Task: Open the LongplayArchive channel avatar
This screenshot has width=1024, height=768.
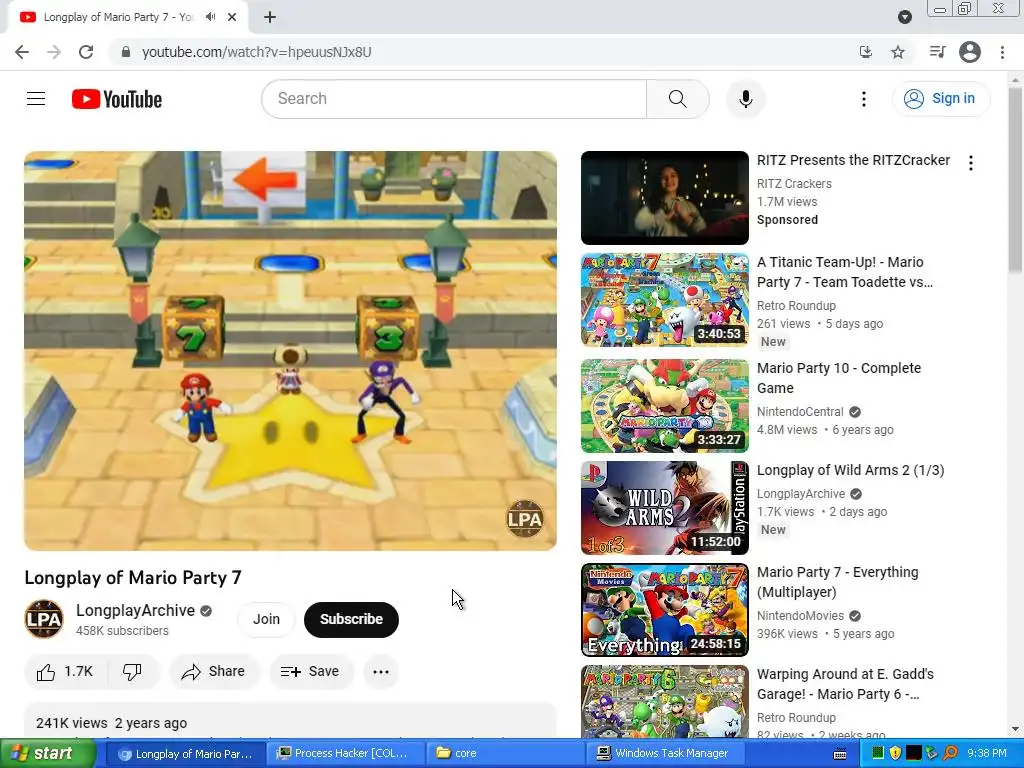Action: click(44, 618)
